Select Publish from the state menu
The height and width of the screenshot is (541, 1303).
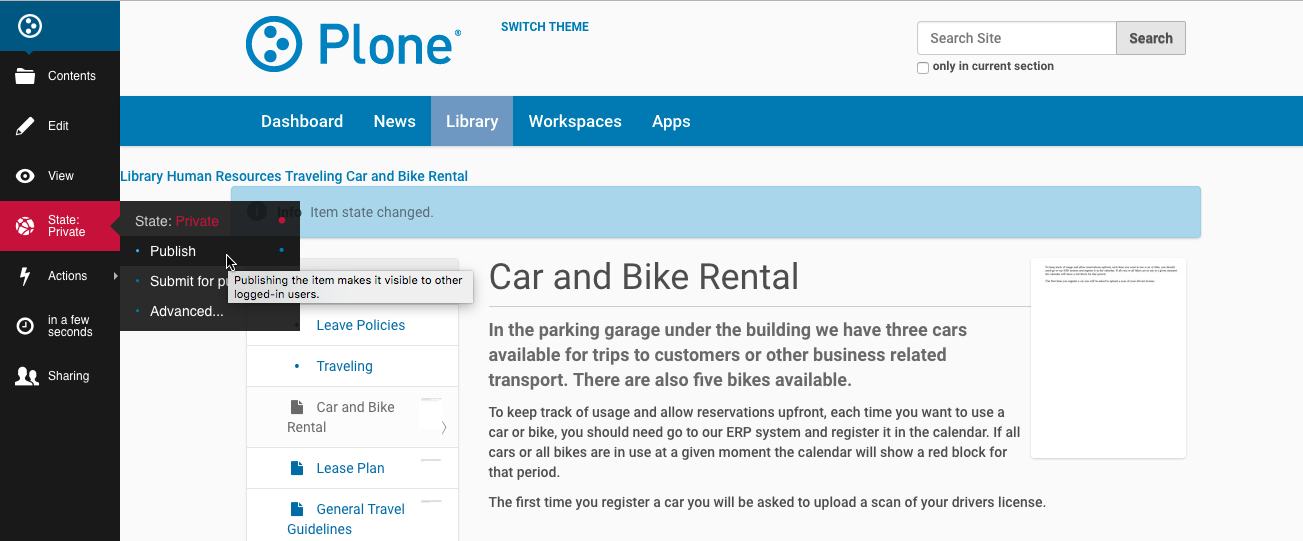(173, 251)
